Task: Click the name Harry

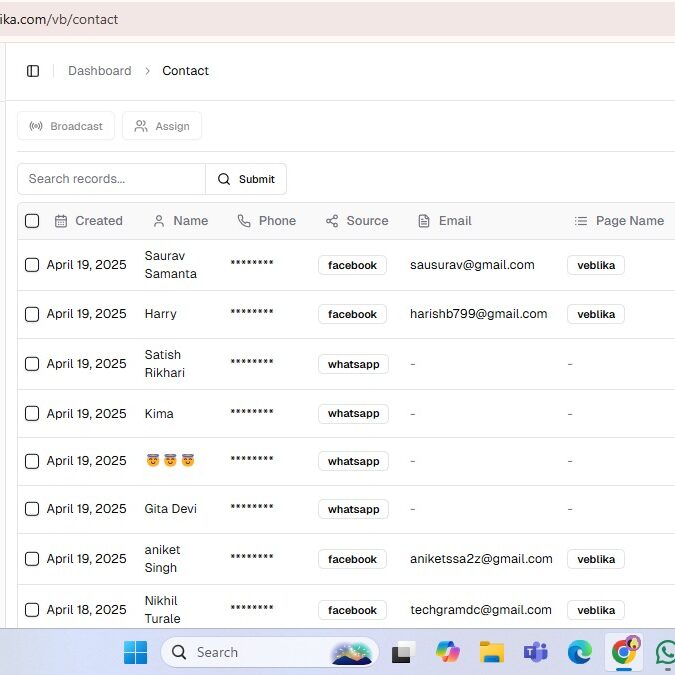Action: [161, 314]
